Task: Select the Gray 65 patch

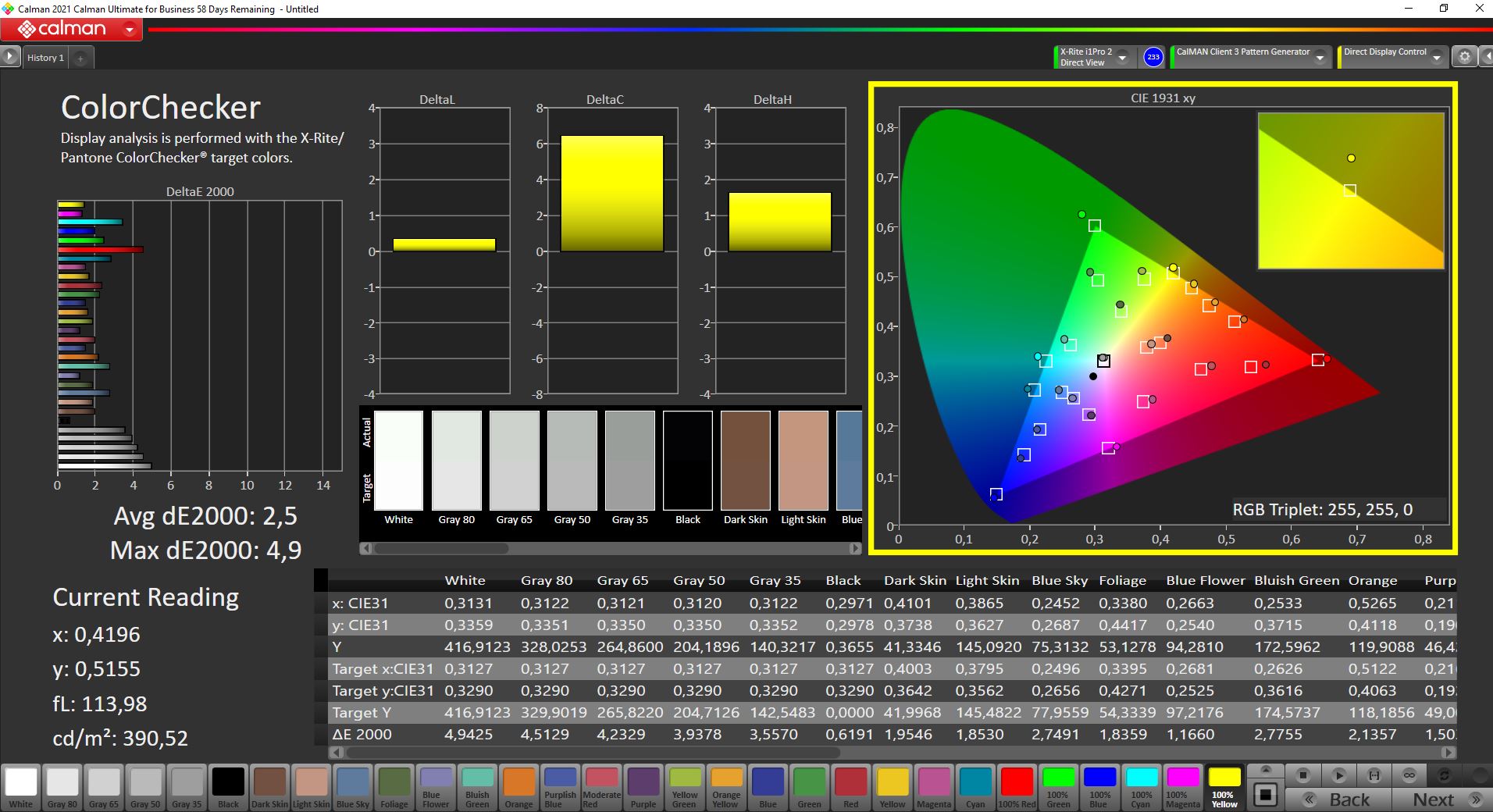Action: (104, 787)
